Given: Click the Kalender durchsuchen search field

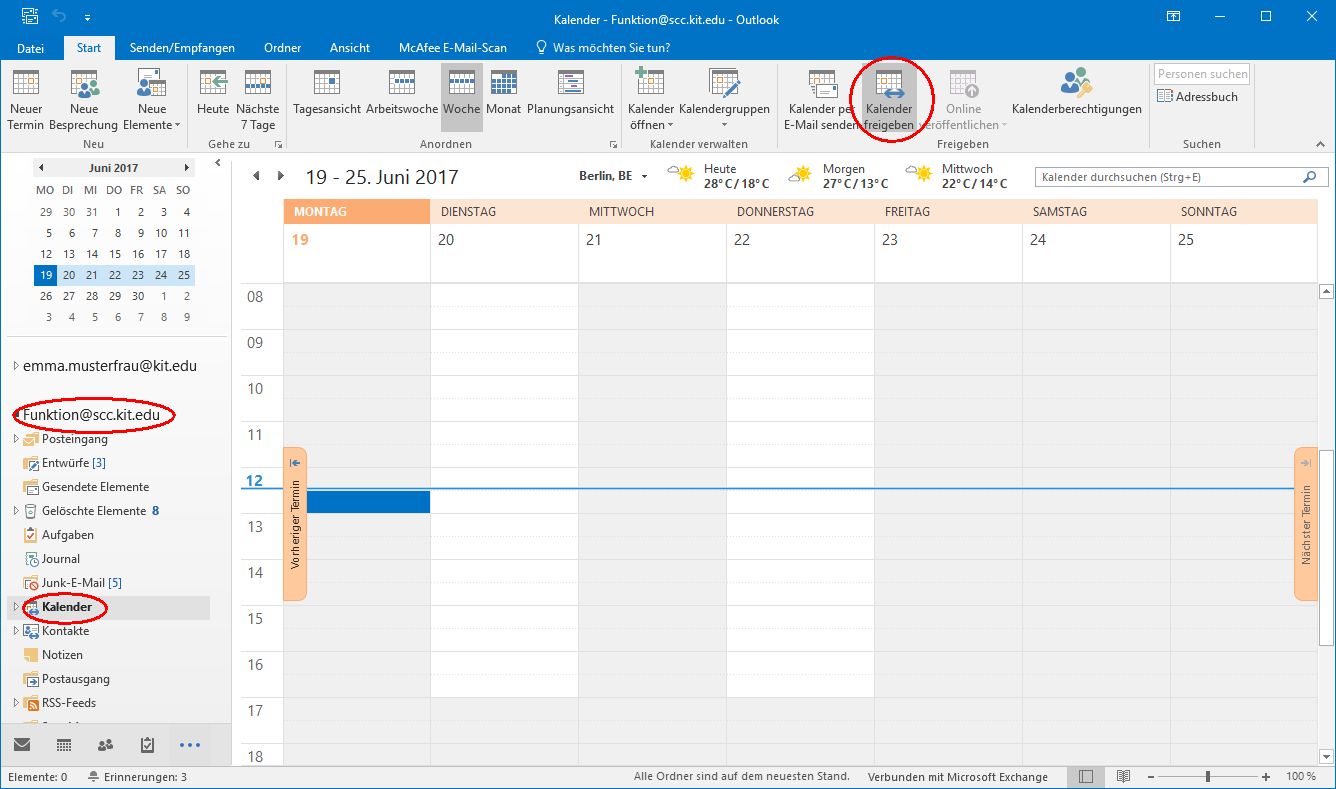Looking at the screenshot, I should click(x=1168, y=177).
